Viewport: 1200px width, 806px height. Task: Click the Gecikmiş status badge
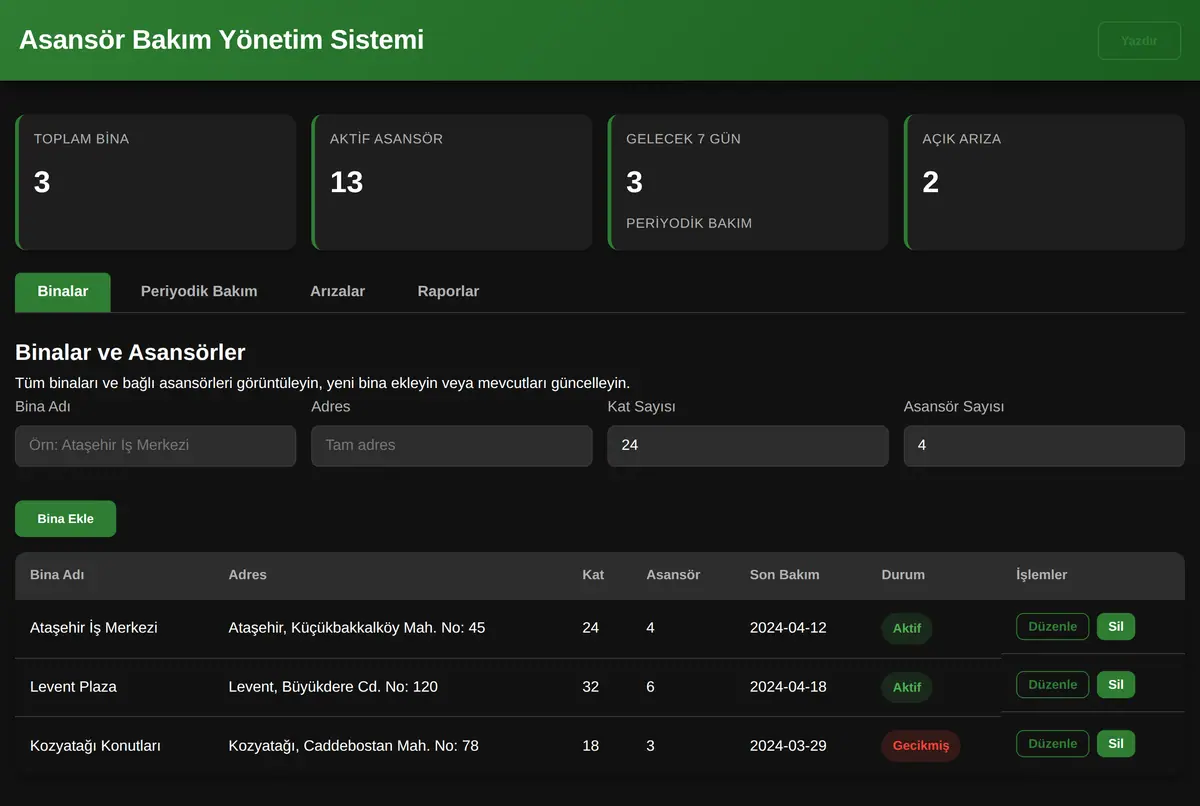921,746
